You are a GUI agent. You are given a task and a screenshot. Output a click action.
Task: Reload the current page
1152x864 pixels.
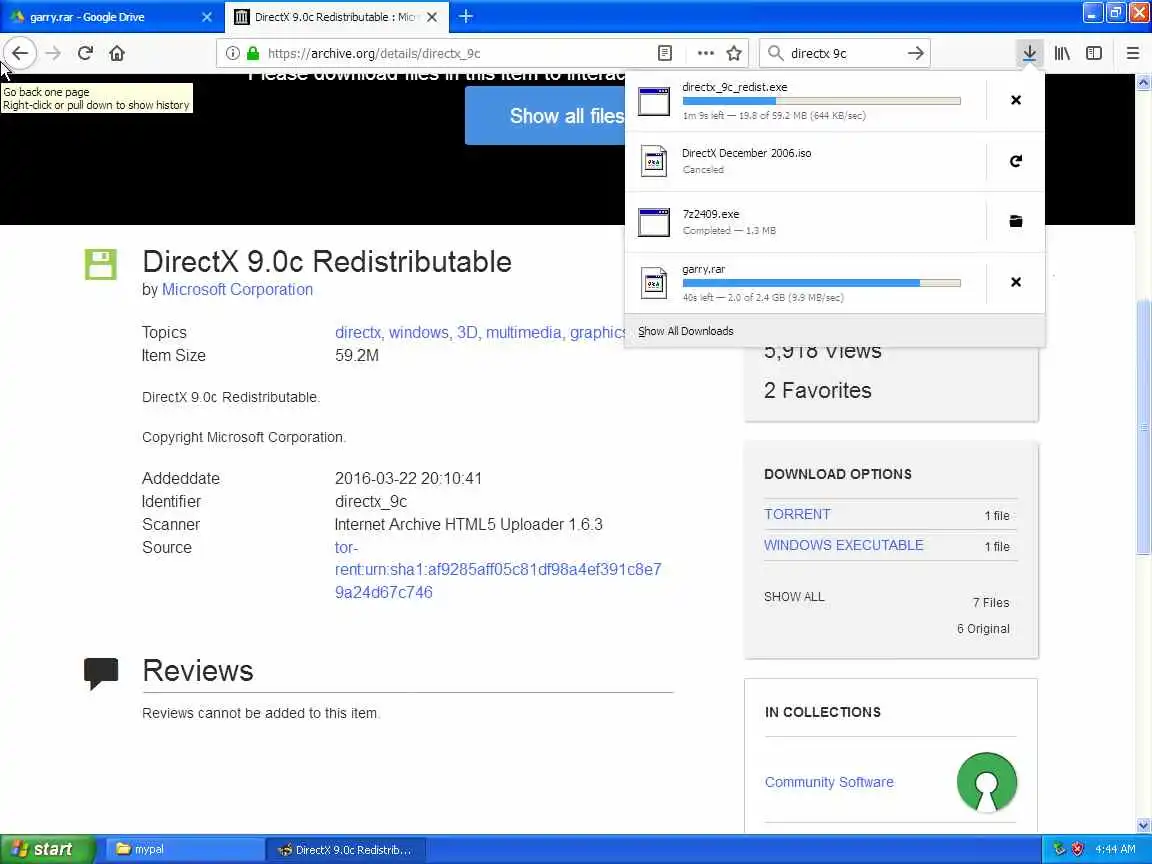click(x=85, y=53)
